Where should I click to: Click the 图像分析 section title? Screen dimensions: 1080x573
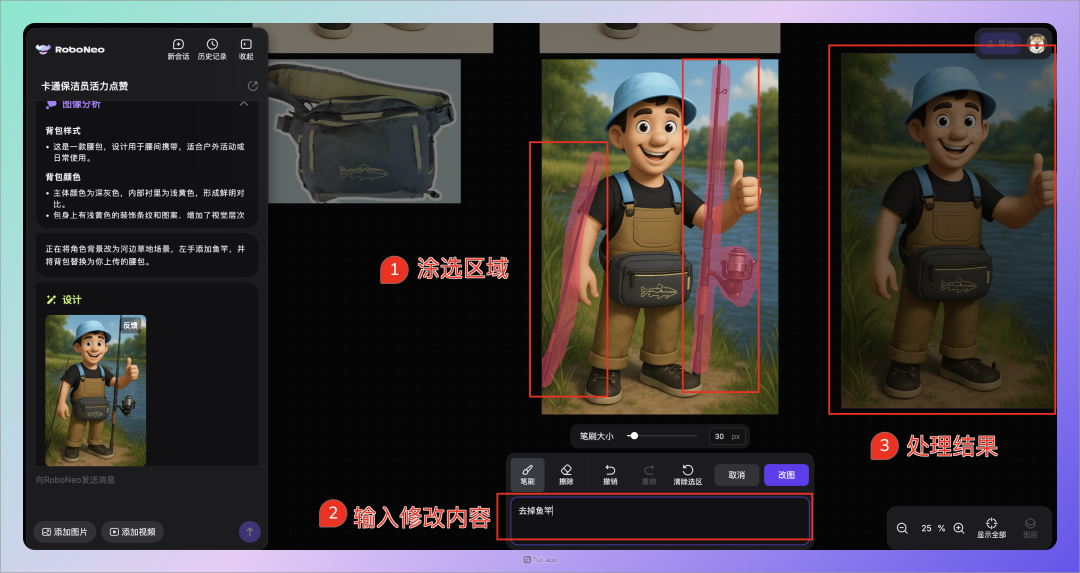[x=81, y=104]
